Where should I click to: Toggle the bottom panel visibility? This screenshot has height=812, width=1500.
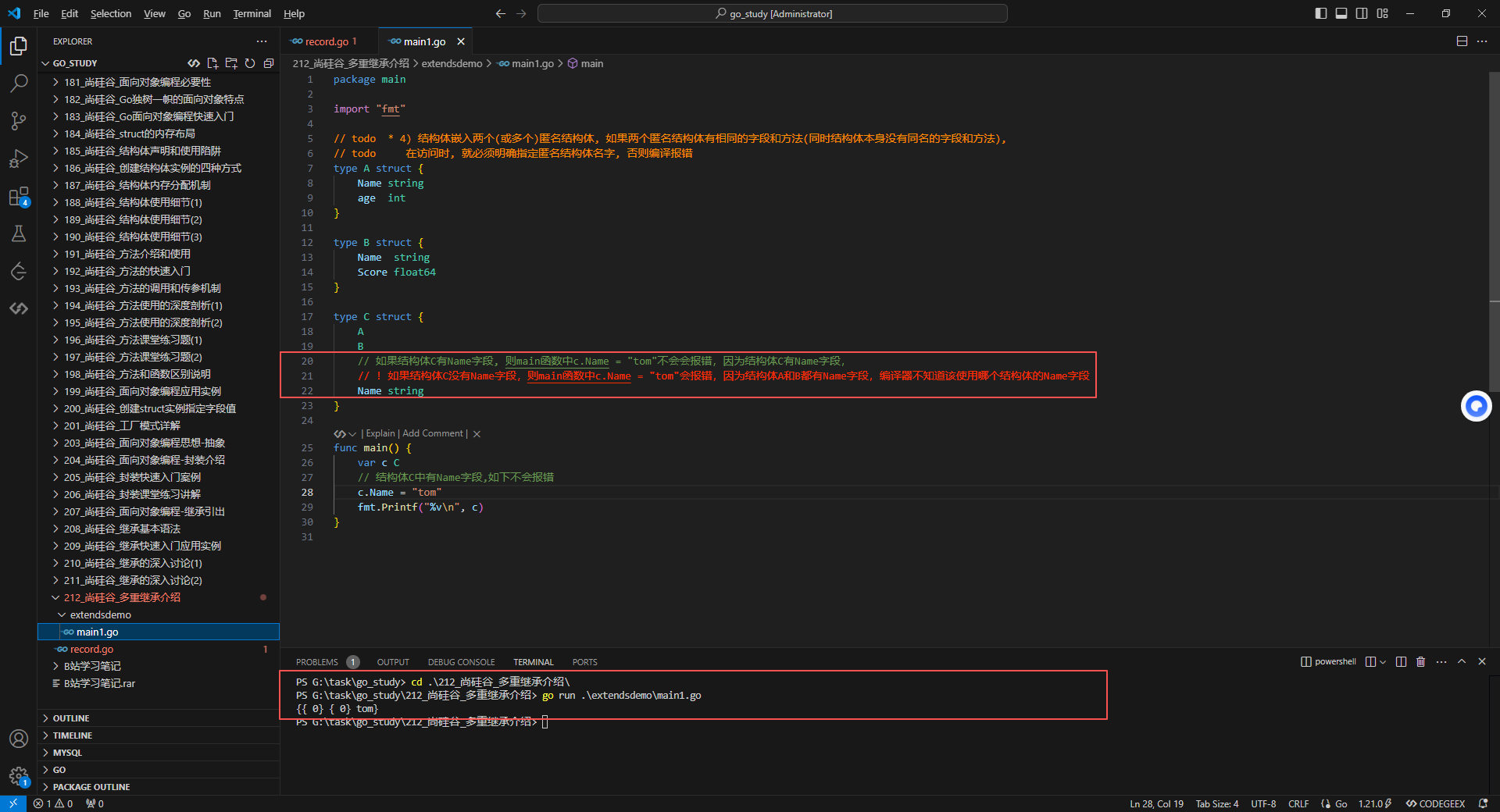point(1341,13)
